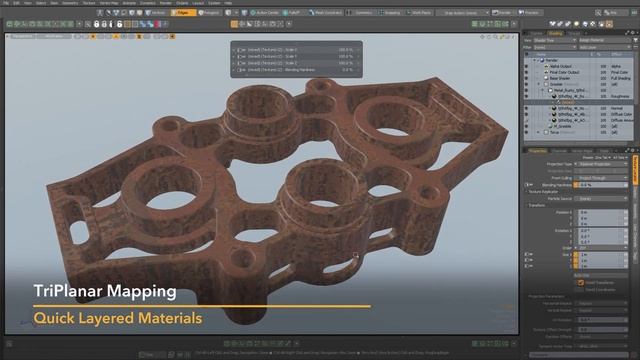Click the filter funnel icon in Shader Tree
The width and height of the screenshot is (640, 360).
(x=636, y=40)
